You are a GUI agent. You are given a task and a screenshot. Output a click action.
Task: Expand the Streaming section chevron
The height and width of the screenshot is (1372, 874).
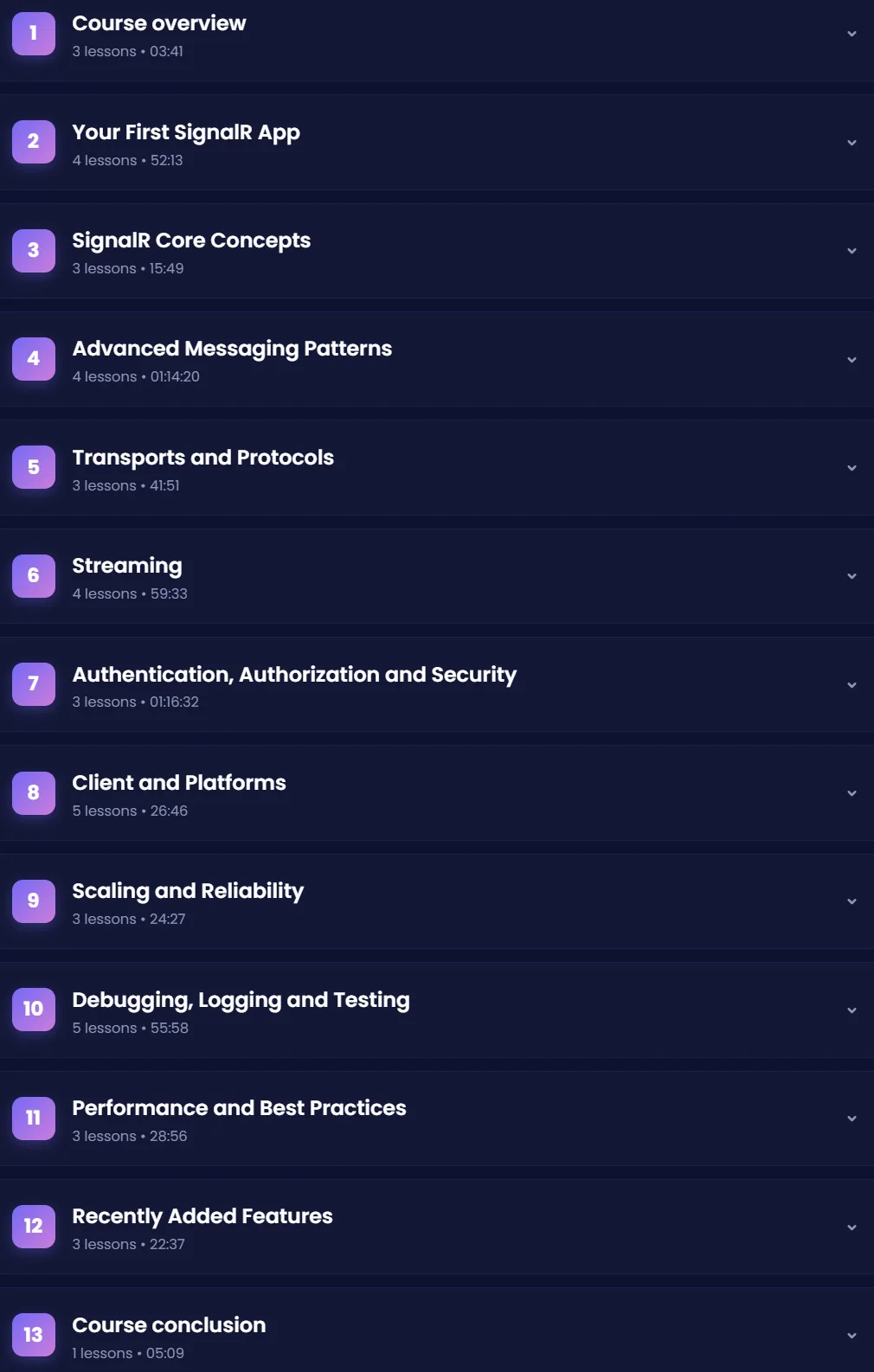tap(852, 576)
